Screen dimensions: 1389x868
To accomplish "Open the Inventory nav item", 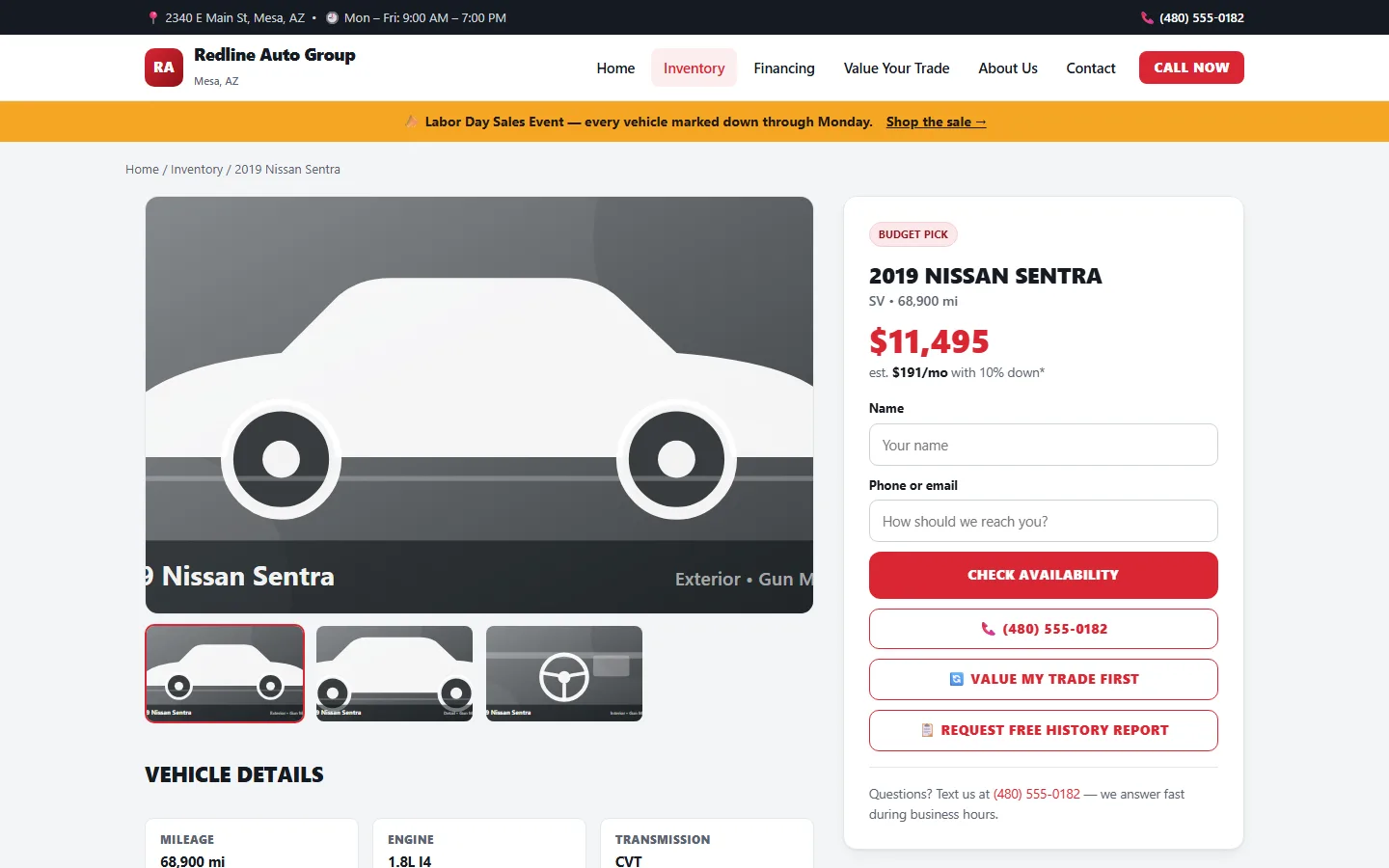I will click(694, 68).
